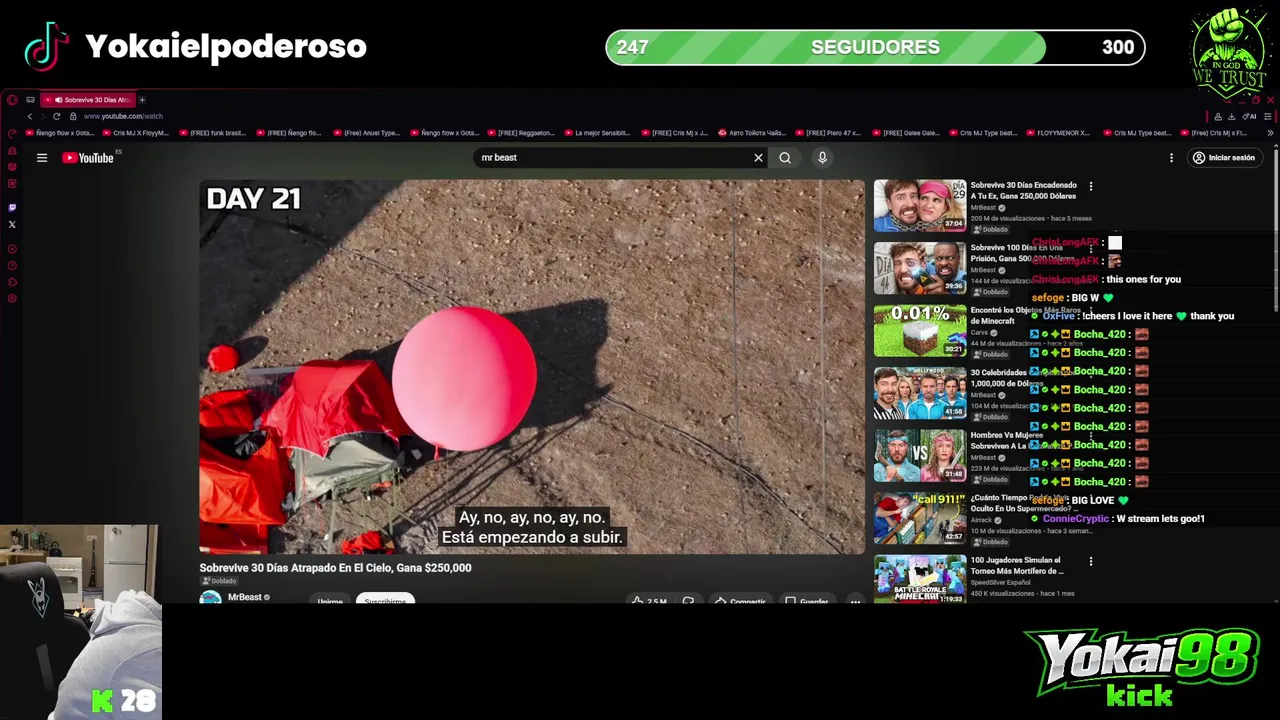
Task: Open the 'call 911' supermarket video thumbnail
Action: click(920, 518)
